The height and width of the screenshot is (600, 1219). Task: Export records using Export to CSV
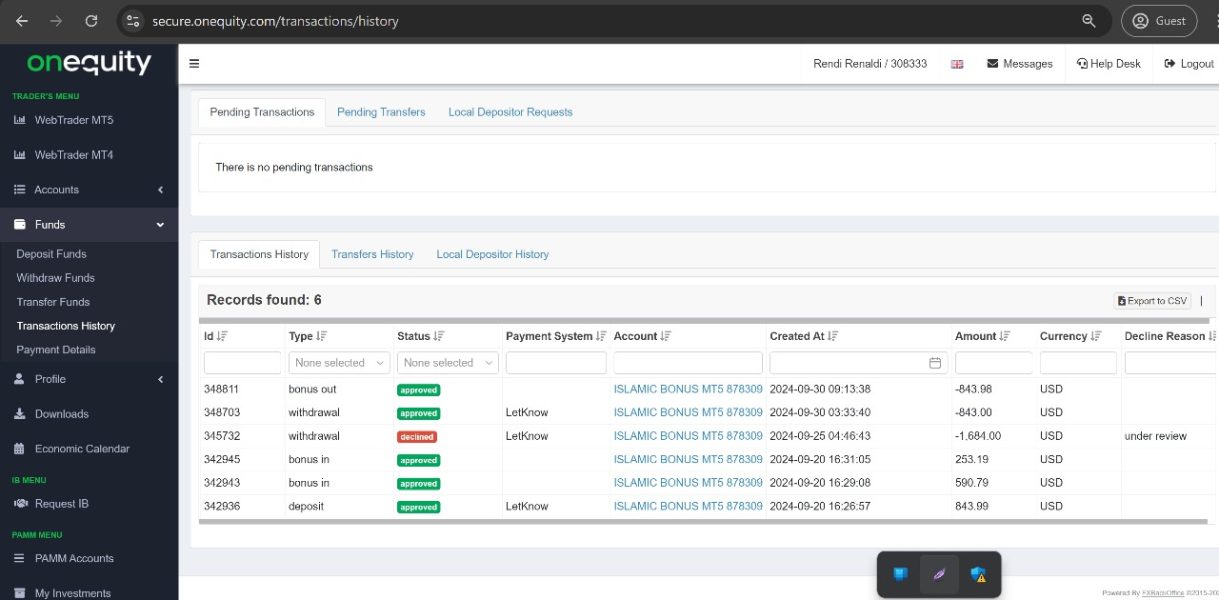point(1152,301)
